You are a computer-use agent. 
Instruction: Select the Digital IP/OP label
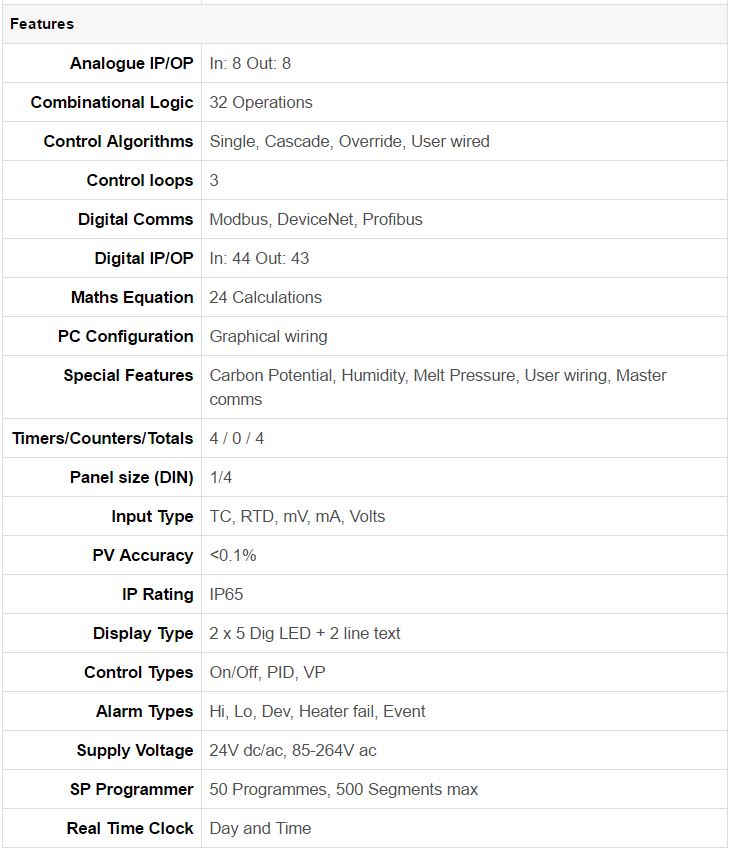(x=144, y=258)
